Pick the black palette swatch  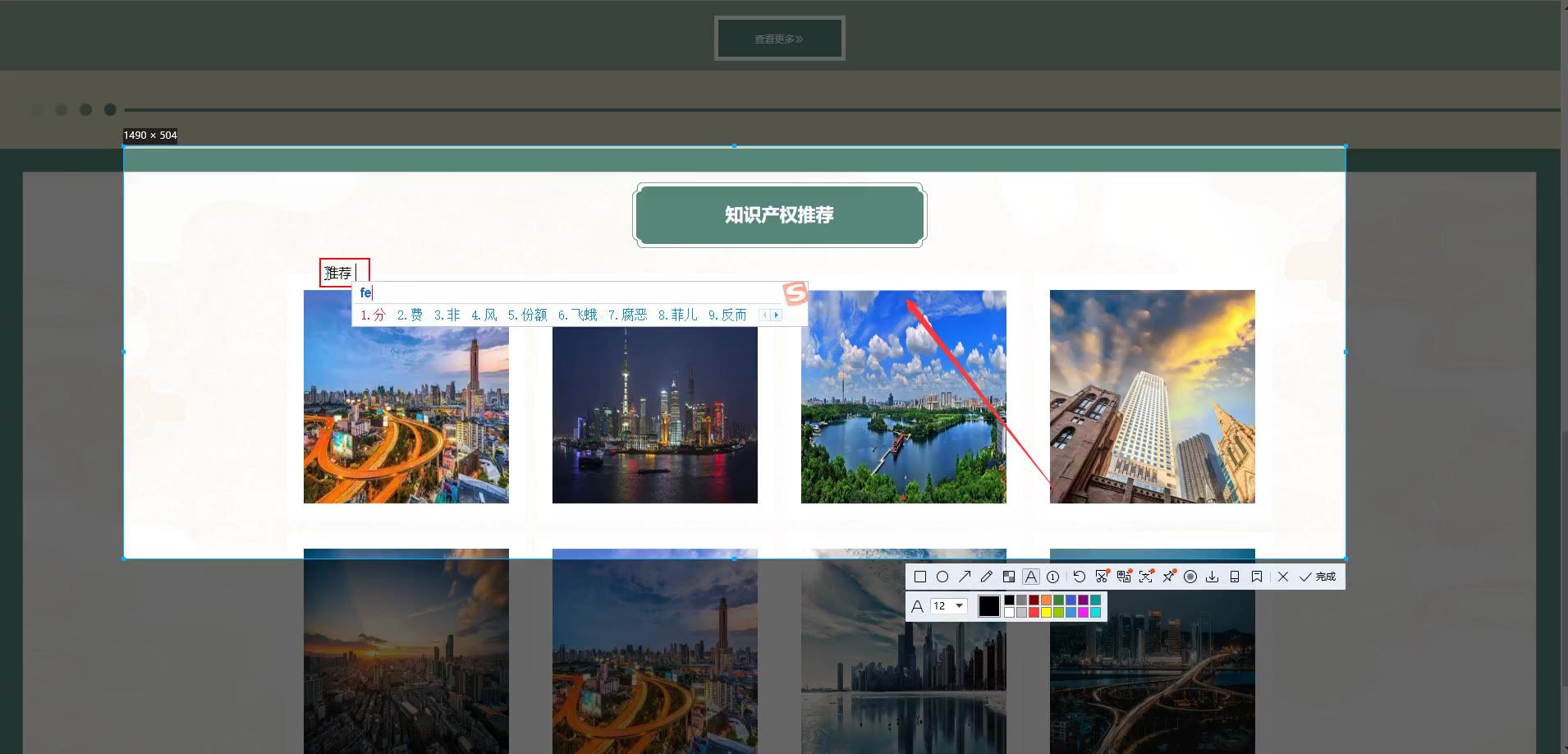[1010, 600]
